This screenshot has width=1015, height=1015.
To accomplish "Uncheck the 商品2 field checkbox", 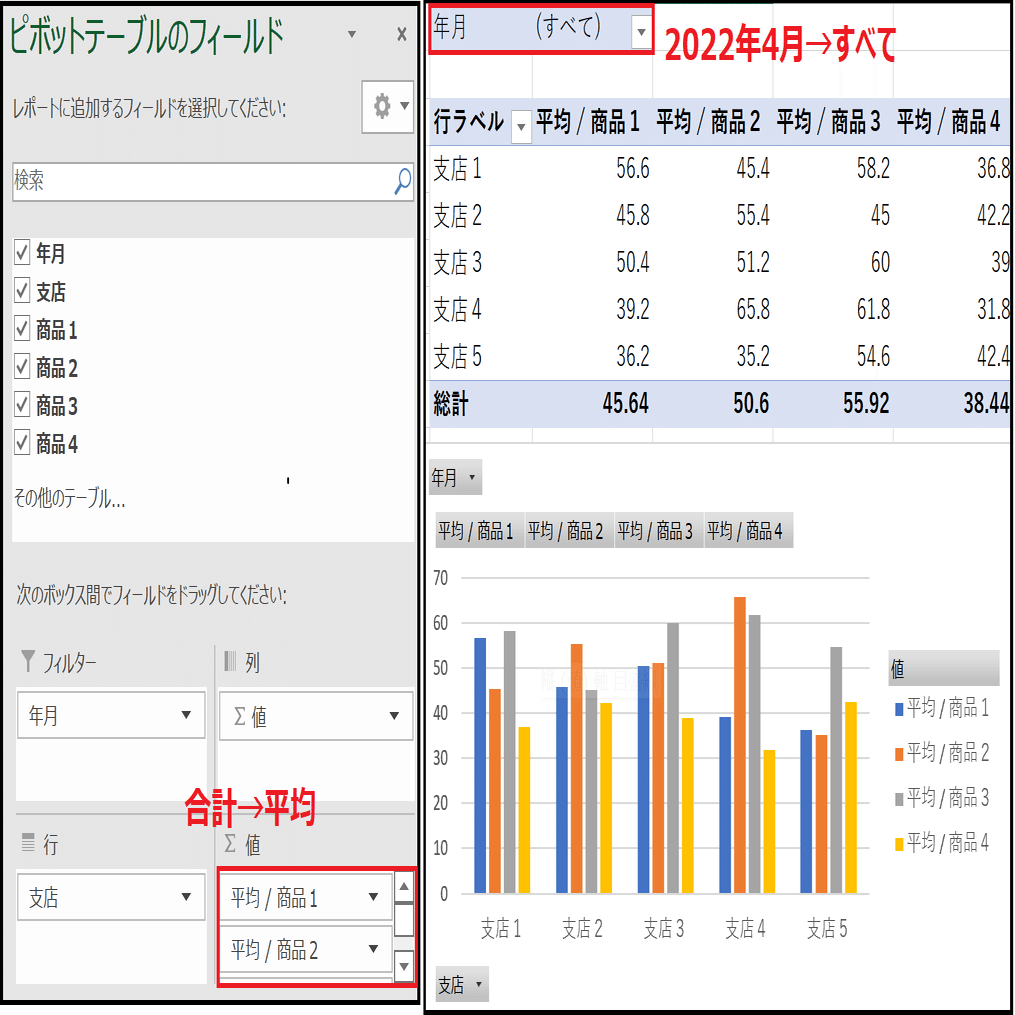I will coord(22,366).
